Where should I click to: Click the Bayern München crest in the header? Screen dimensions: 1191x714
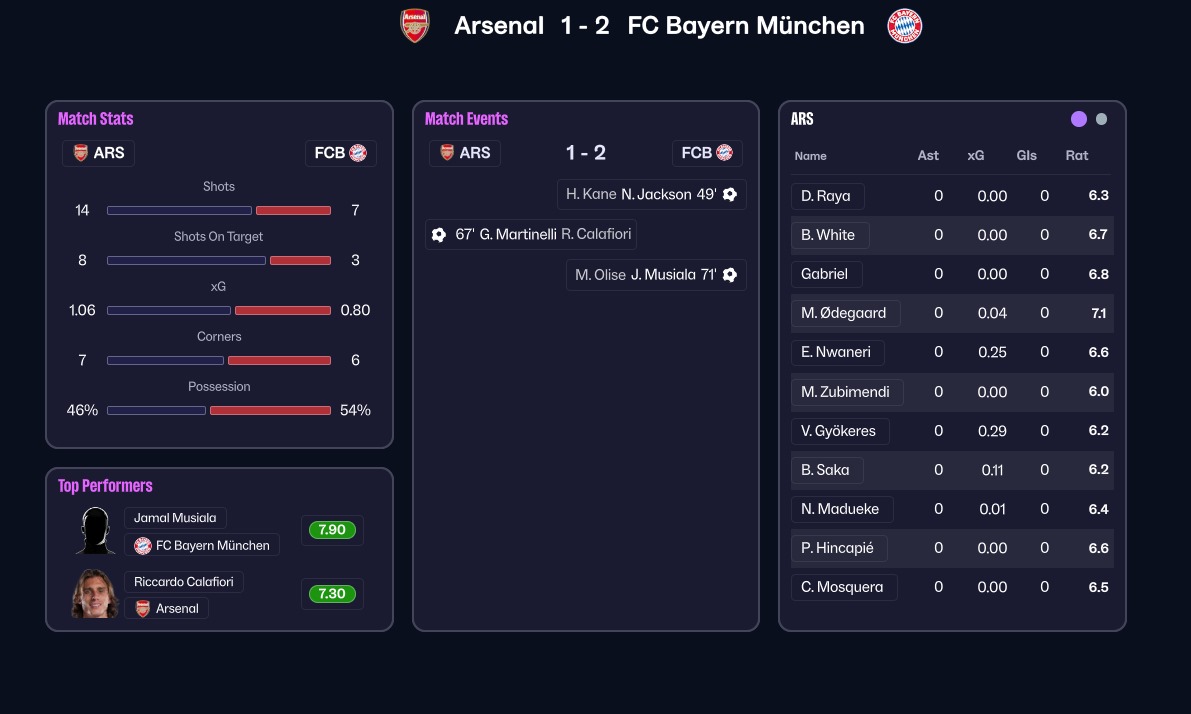point(904,26)
